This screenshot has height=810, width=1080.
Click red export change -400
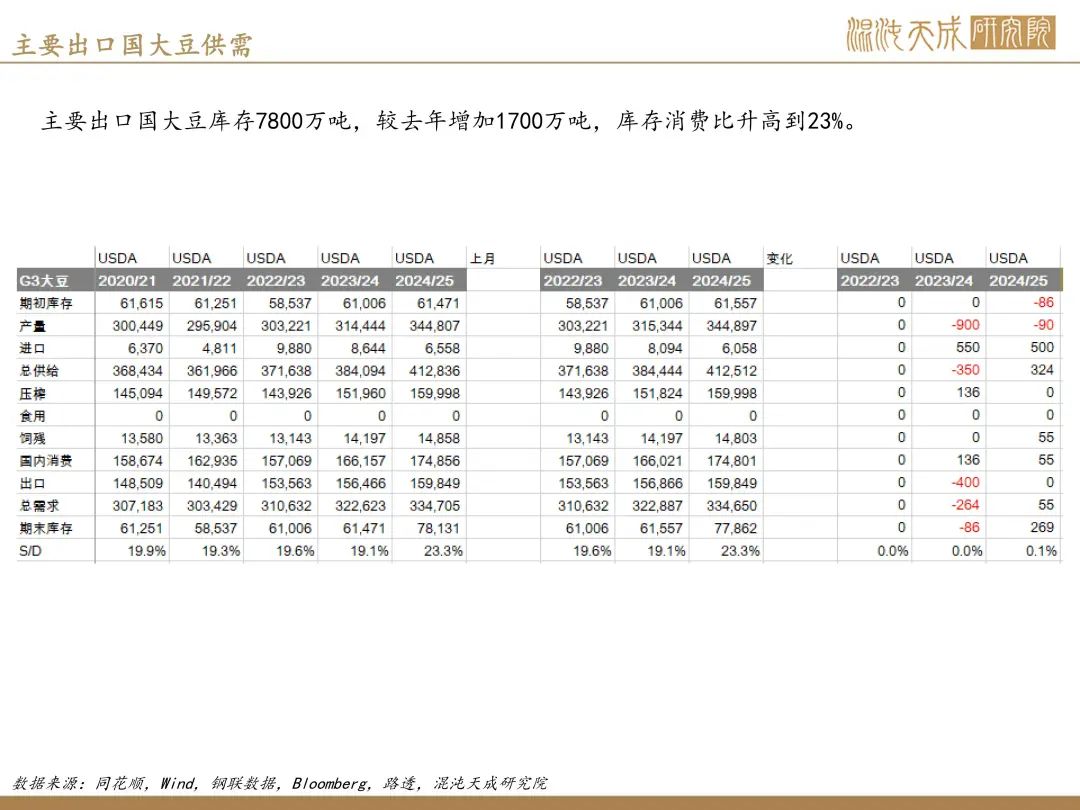[965, 482]
